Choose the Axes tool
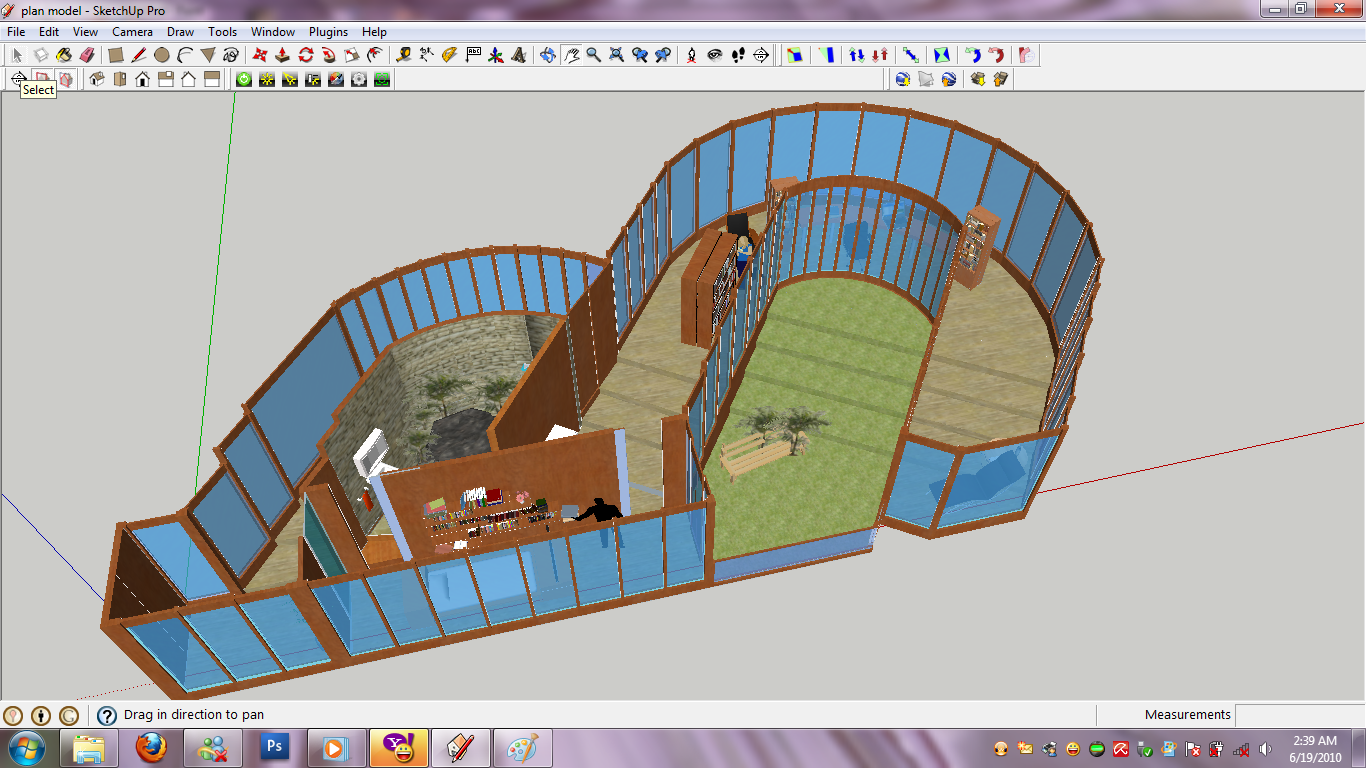Image resolution: width=1366 pixels, height=768 pixels. (x=496, y=55)
